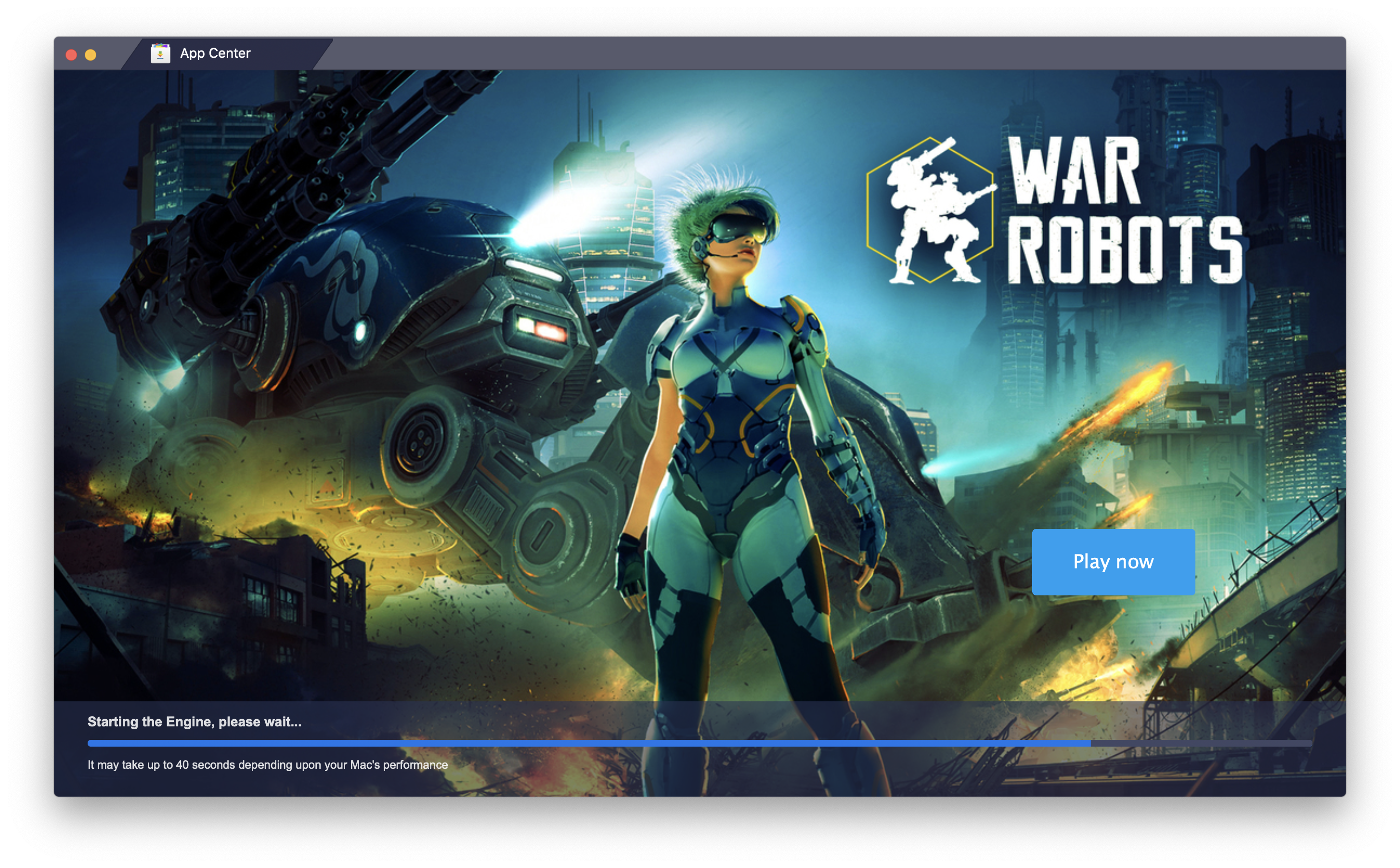The height and width of the screenshot is (868, 1400).
Task: Click the engine loading progress bar
Action: [700, 743]
